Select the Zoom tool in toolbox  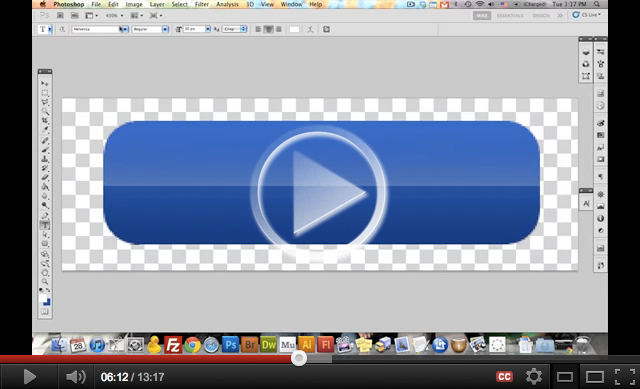(44, 282)
